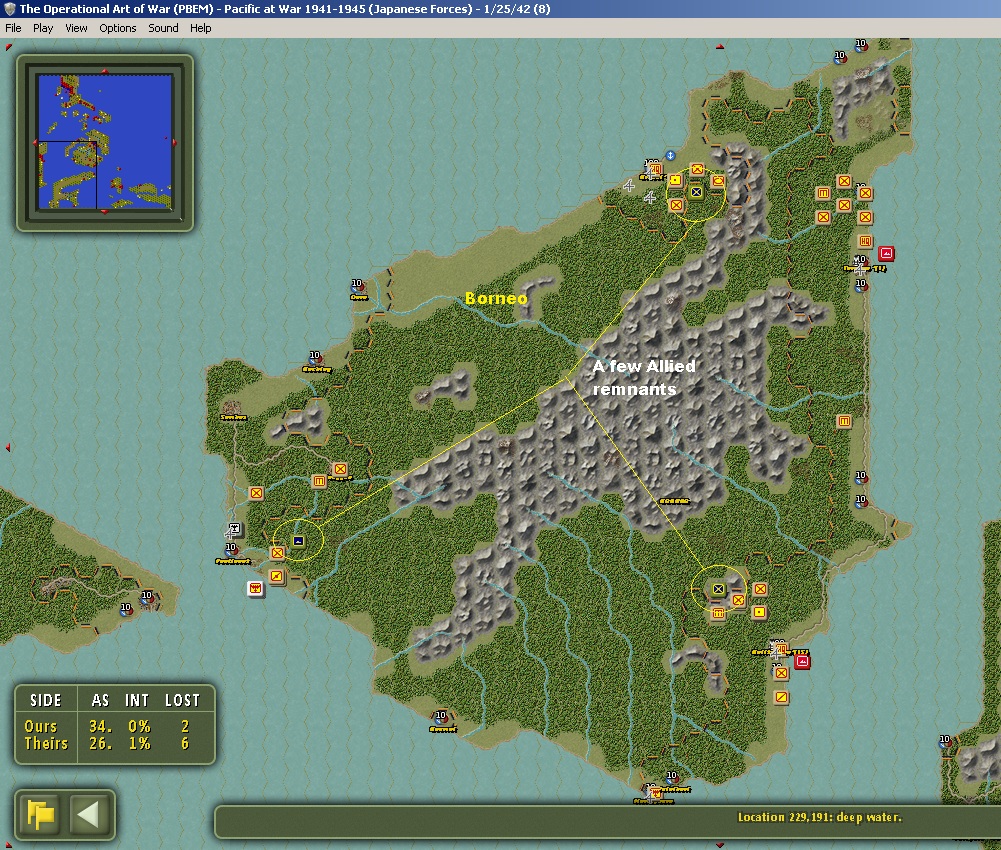
Task: Select the three-pronged unit below southeast Allied infantry
Action: (x=718, y=613)
